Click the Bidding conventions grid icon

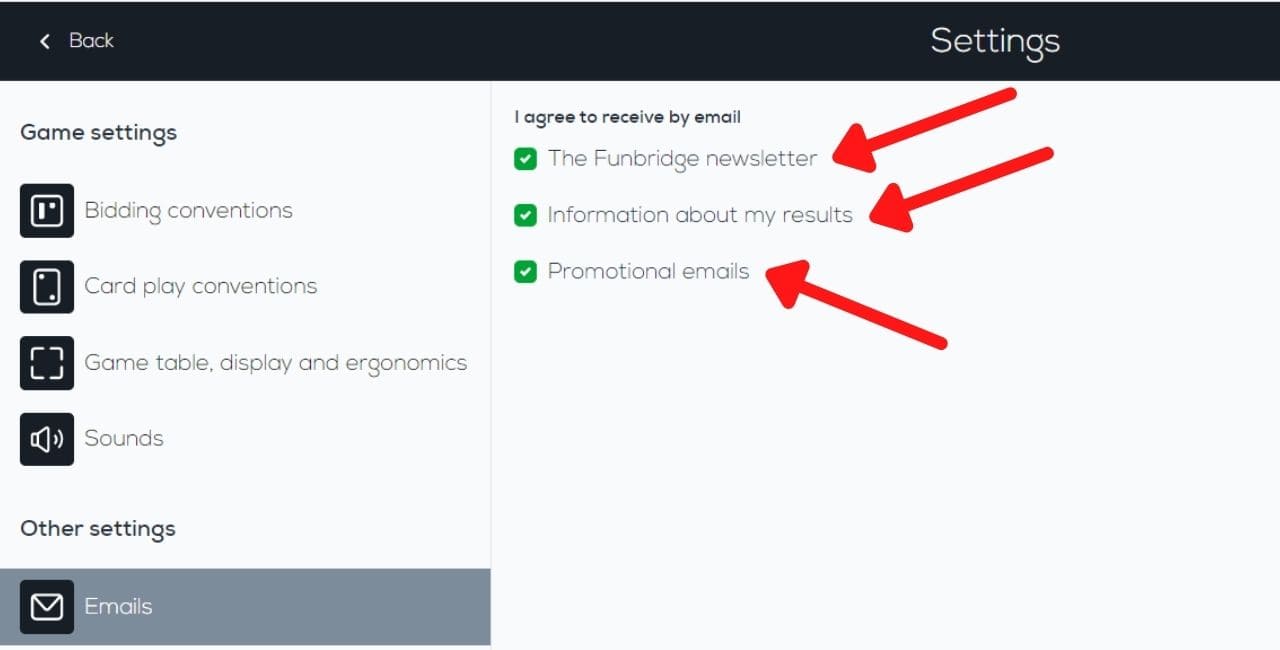pyautogui.click(x=47, y=211)
